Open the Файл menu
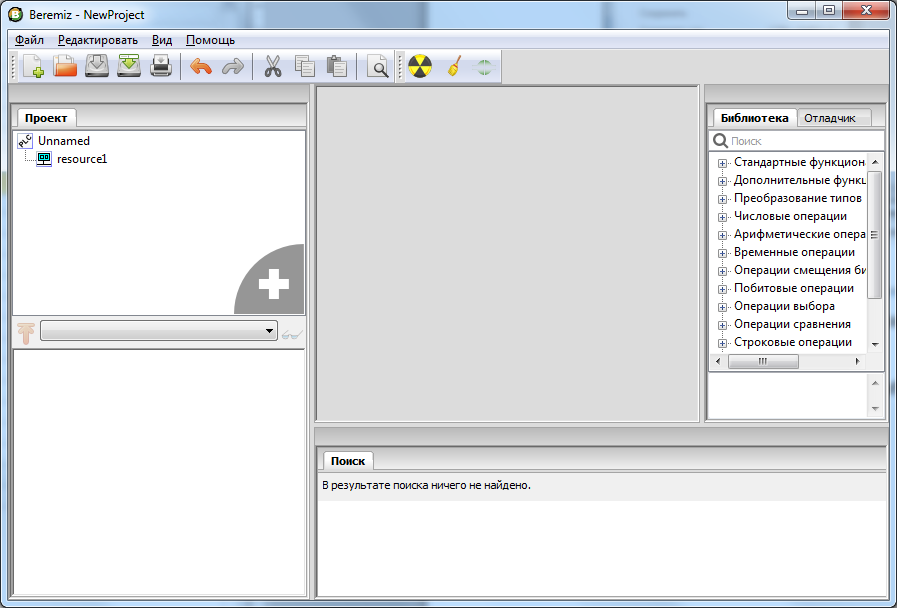The height and width of the screenshot is (608, 897). pyautogui.click(x=29, y=40)
